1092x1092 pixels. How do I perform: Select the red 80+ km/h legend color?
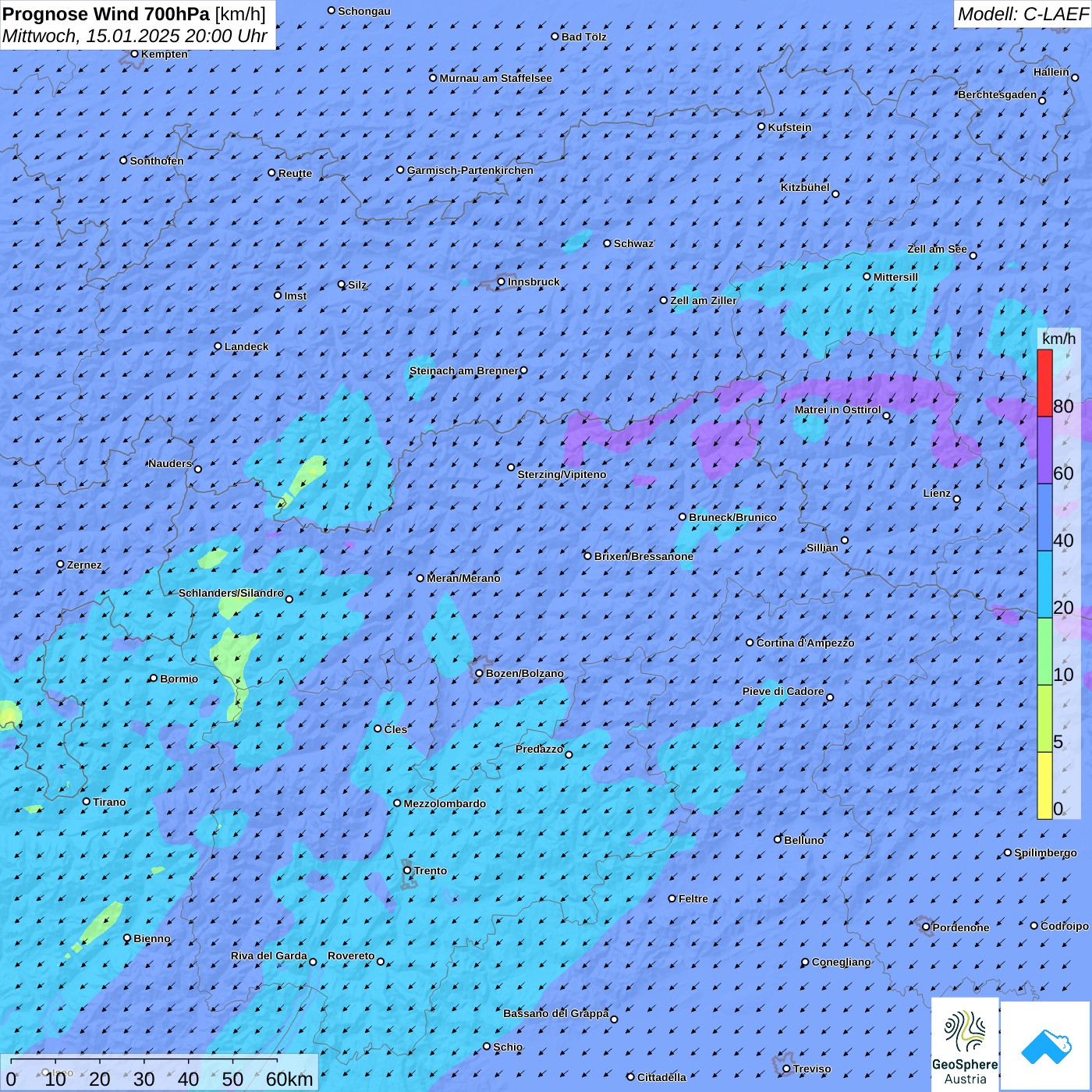tap(1044, 383)
